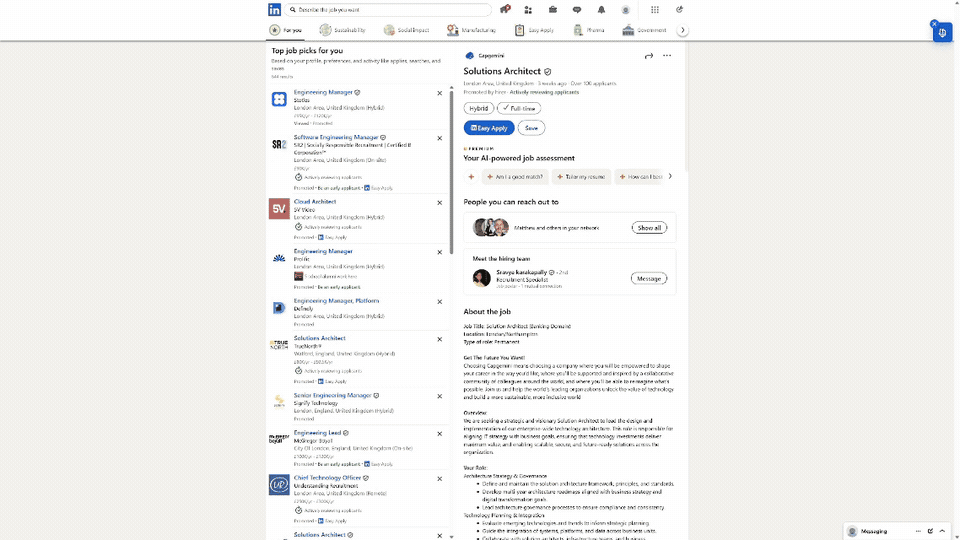Screen dimensions: 960x540
Task: Dismiss Engineering Lead job card
Action: 440,433
